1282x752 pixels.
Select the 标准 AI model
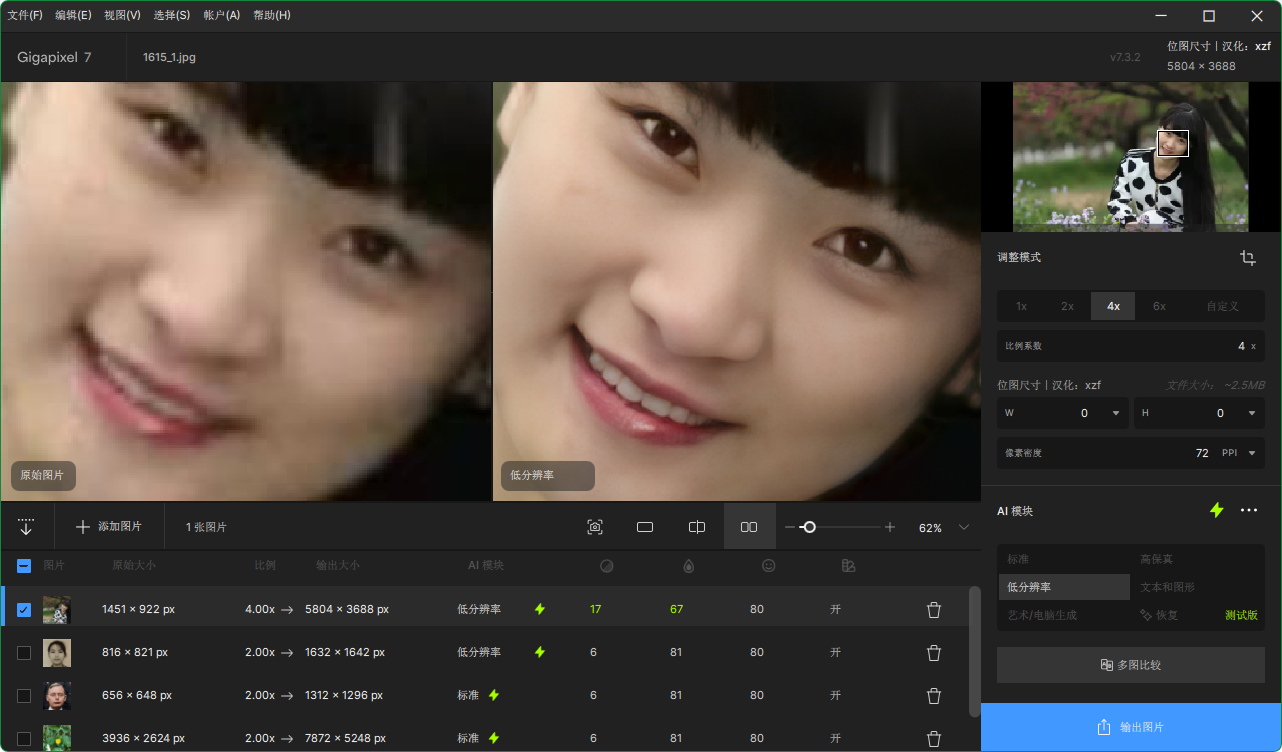point(1064,559)
